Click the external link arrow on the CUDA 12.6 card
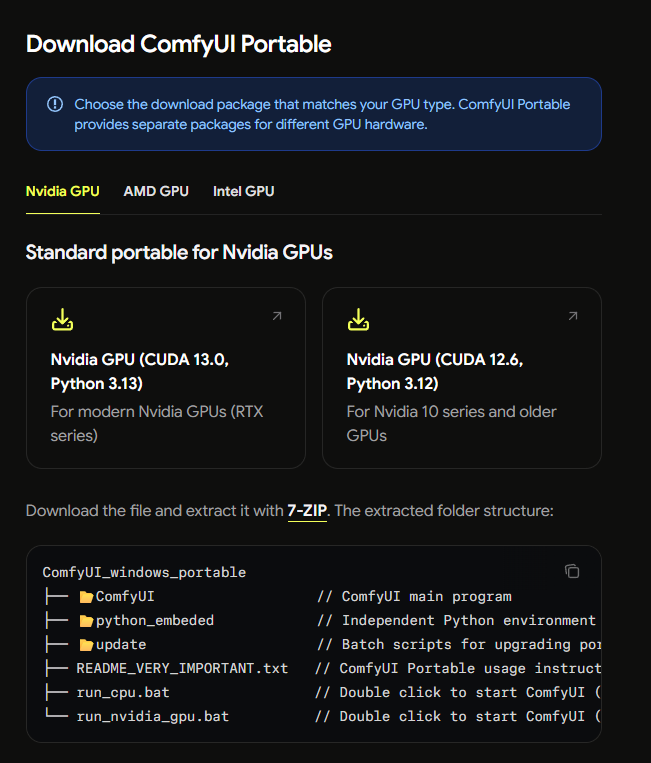This screenshot has width=651, height=763. coord(573,316)
